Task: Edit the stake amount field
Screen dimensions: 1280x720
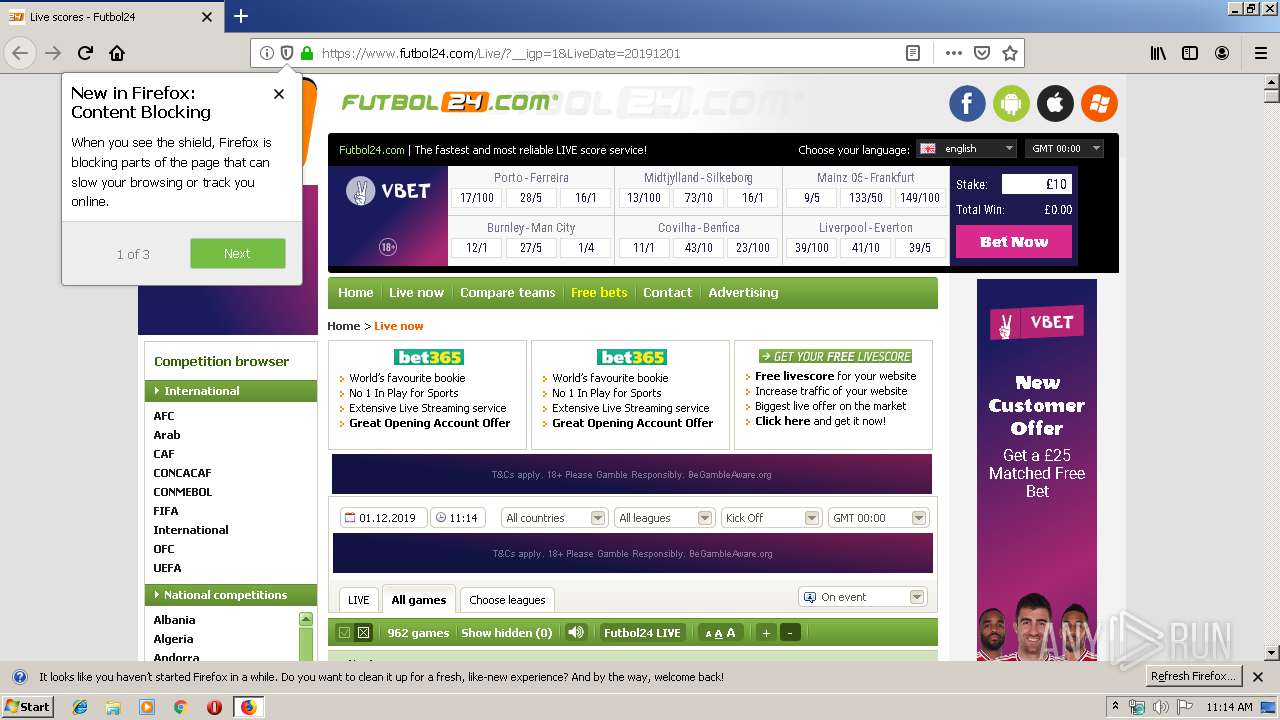Action: click(1037, 184)
